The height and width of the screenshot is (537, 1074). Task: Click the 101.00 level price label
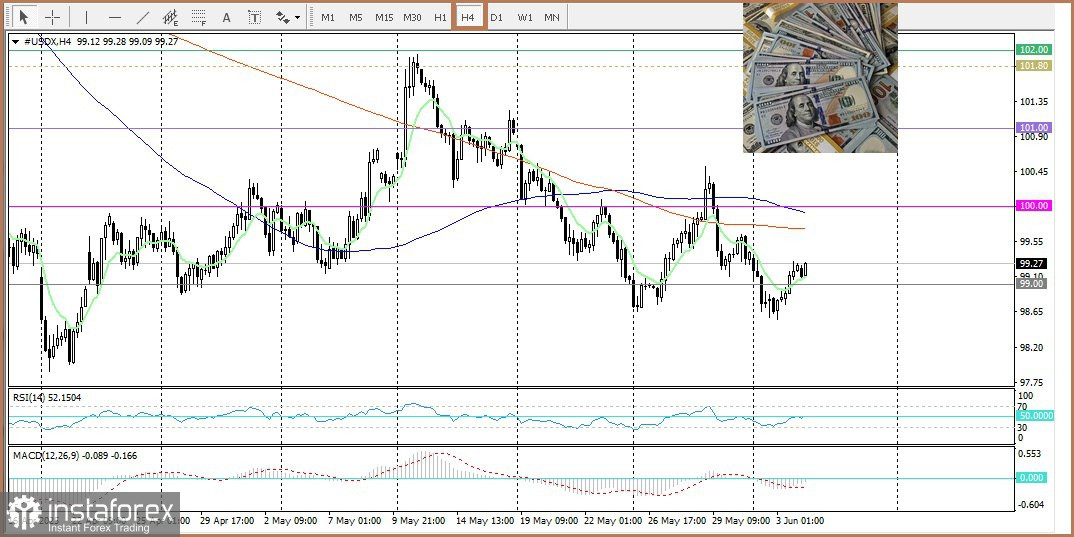(1034, 127)
